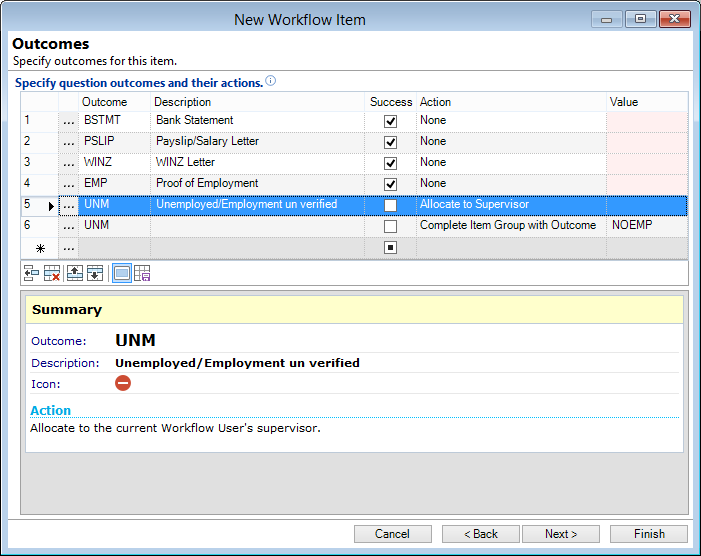Open the ellipsis button on the BSTMT row
Image resolution: width=701 pixels, height=556 pixels.
point(68,122)
